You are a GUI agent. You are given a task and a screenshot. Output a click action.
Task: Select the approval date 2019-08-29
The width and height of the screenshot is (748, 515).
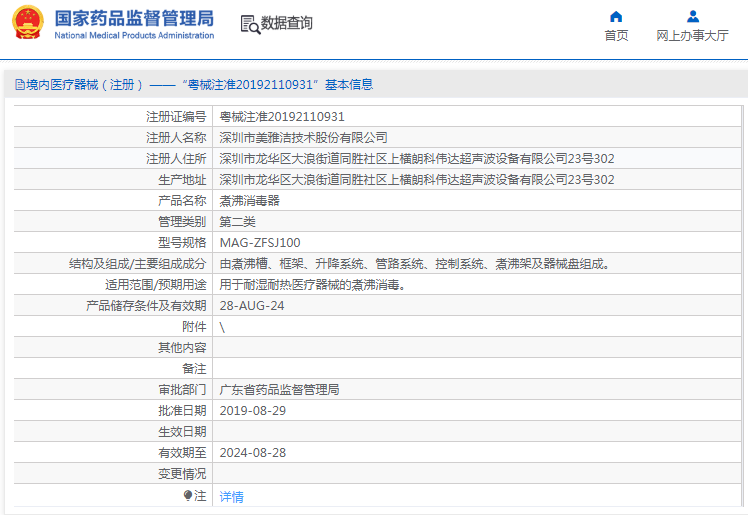click(x=252, y=411)
